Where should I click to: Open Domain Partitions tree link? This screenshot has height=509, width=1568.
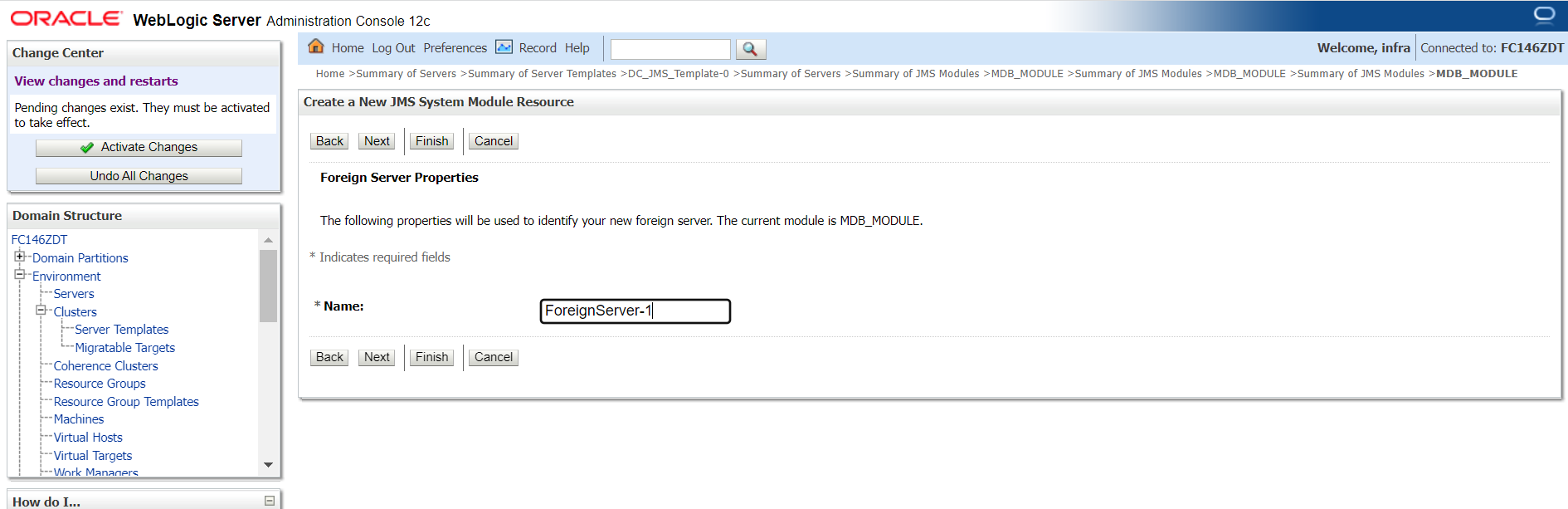tap(80, 258)
